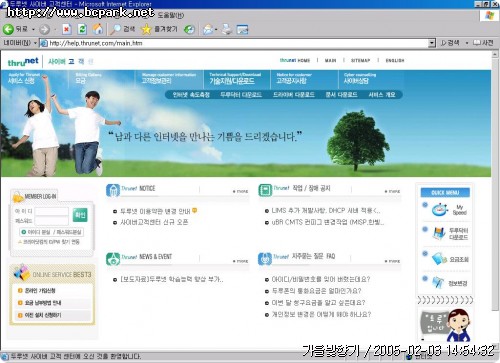Open the LIMS 추가 개발사항 DHCP notice
The width and height of the screenshot is (500, 363).
pos(325,211)
